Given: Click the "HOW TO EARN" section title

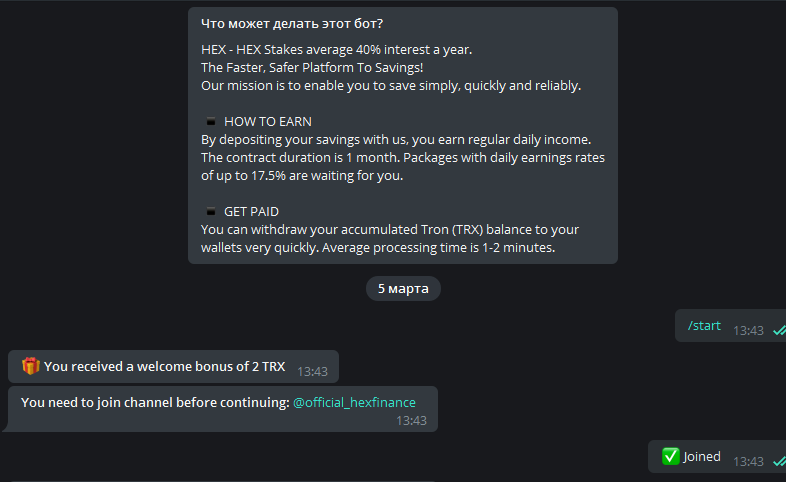Looking at the screenshot, I should pyautogui.click(x=268, y=122).
